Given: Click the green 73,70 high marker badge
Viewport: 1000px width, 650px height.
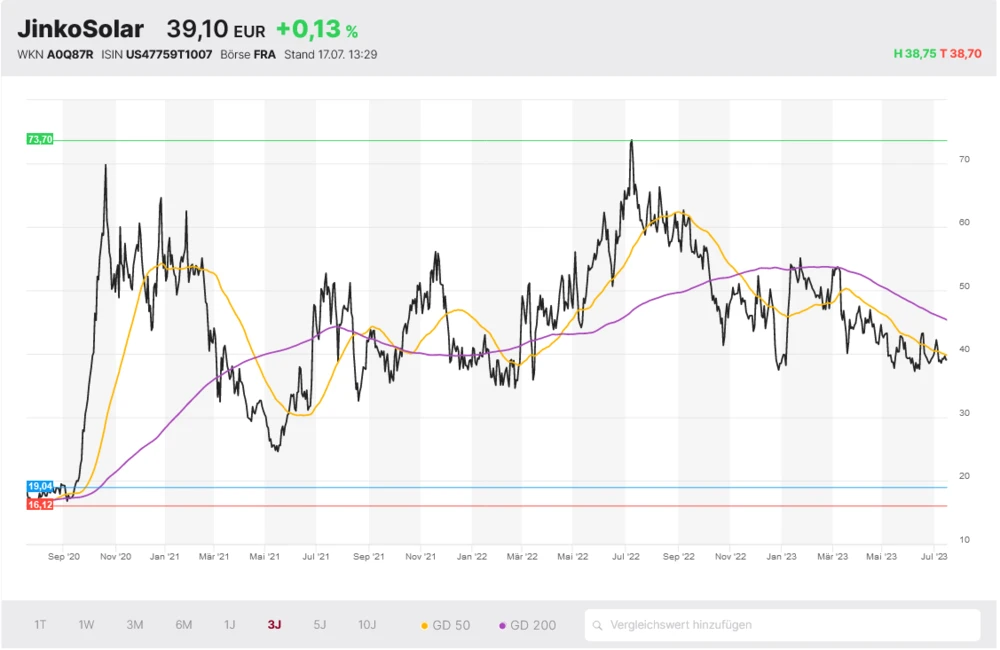Looking at the screenshot, I should pos(40,140).
